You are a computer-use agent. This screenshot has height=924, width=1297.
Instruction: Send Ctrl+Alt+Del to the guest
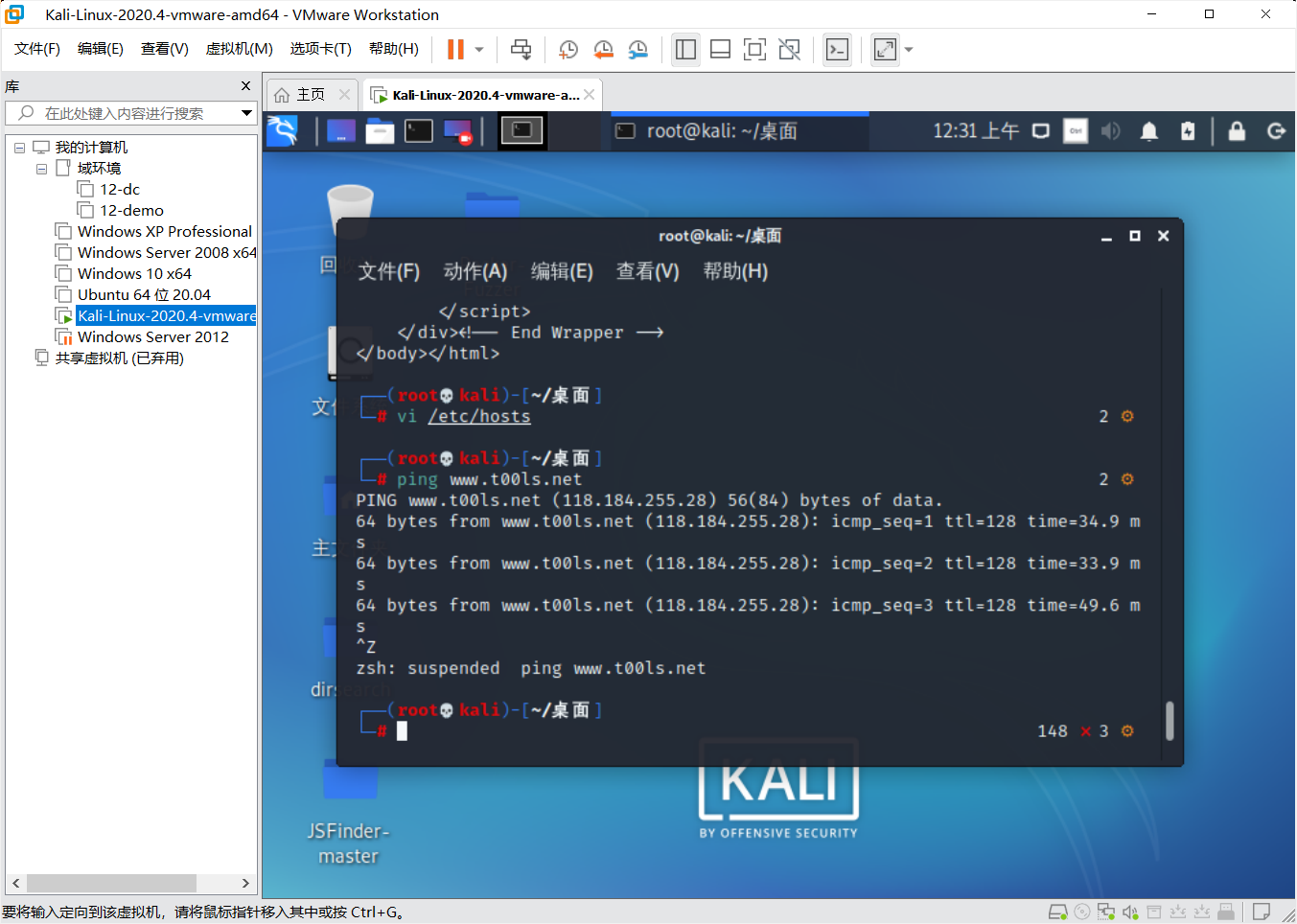(521, 49)
